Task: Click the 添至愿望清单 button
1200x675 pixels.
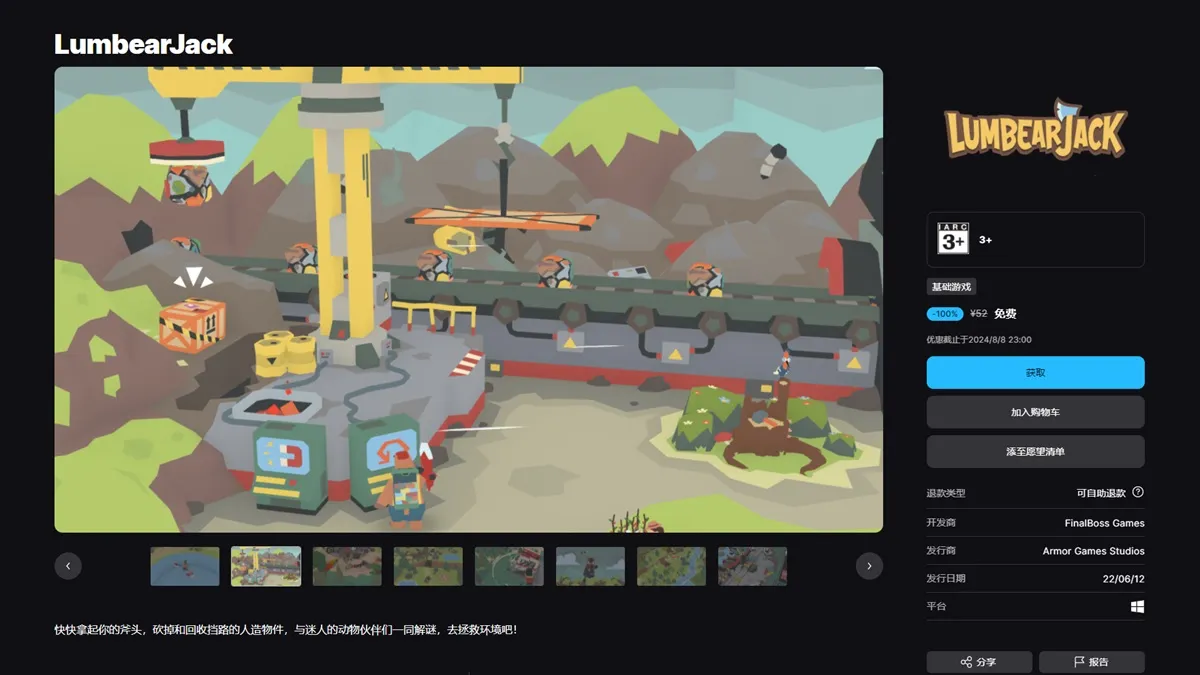Action: click(1035, 452)
